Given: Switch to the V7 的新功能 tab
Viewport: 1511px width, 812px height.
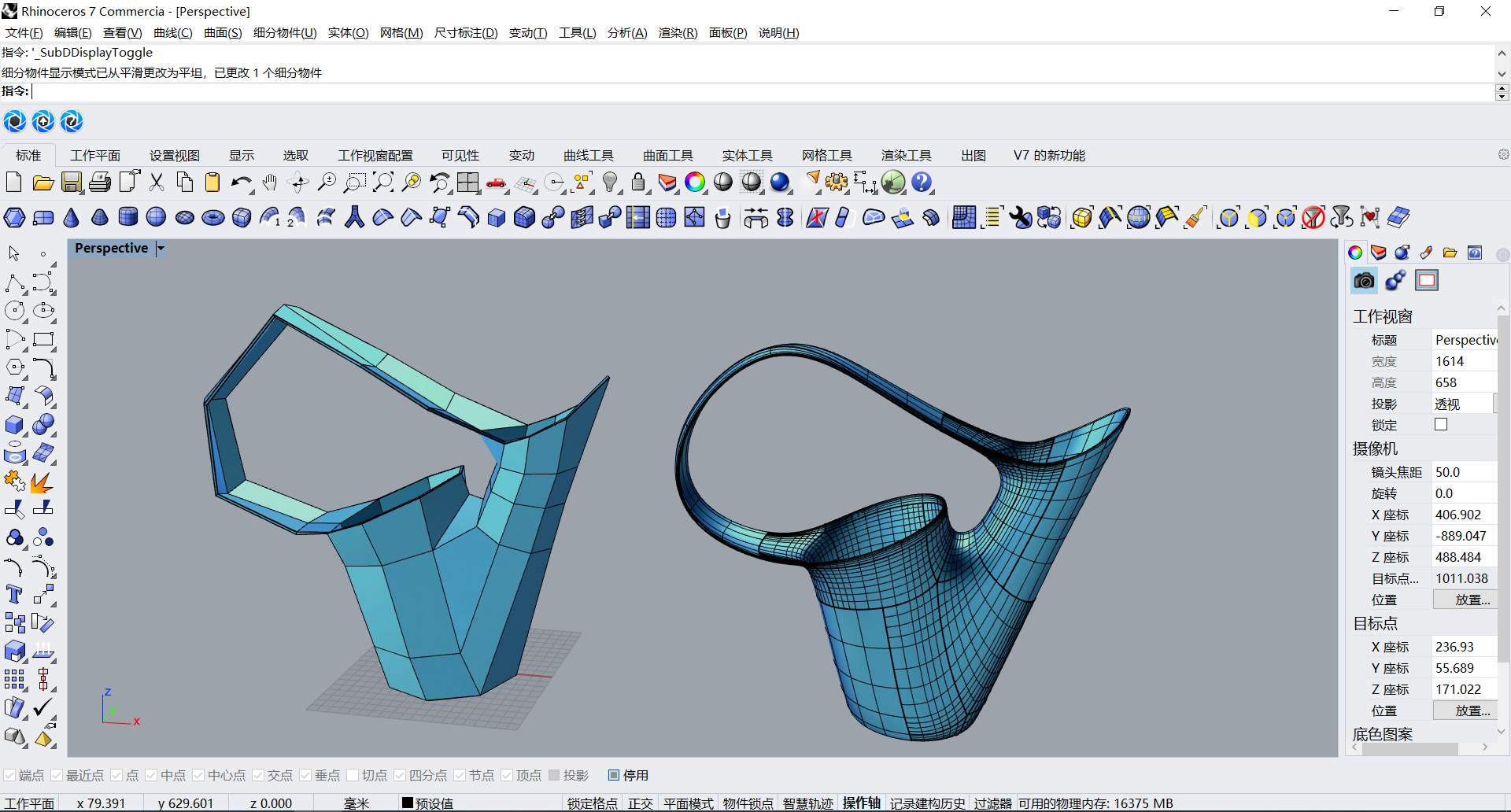Looking at the screenshot, I should pos(1048,156).
